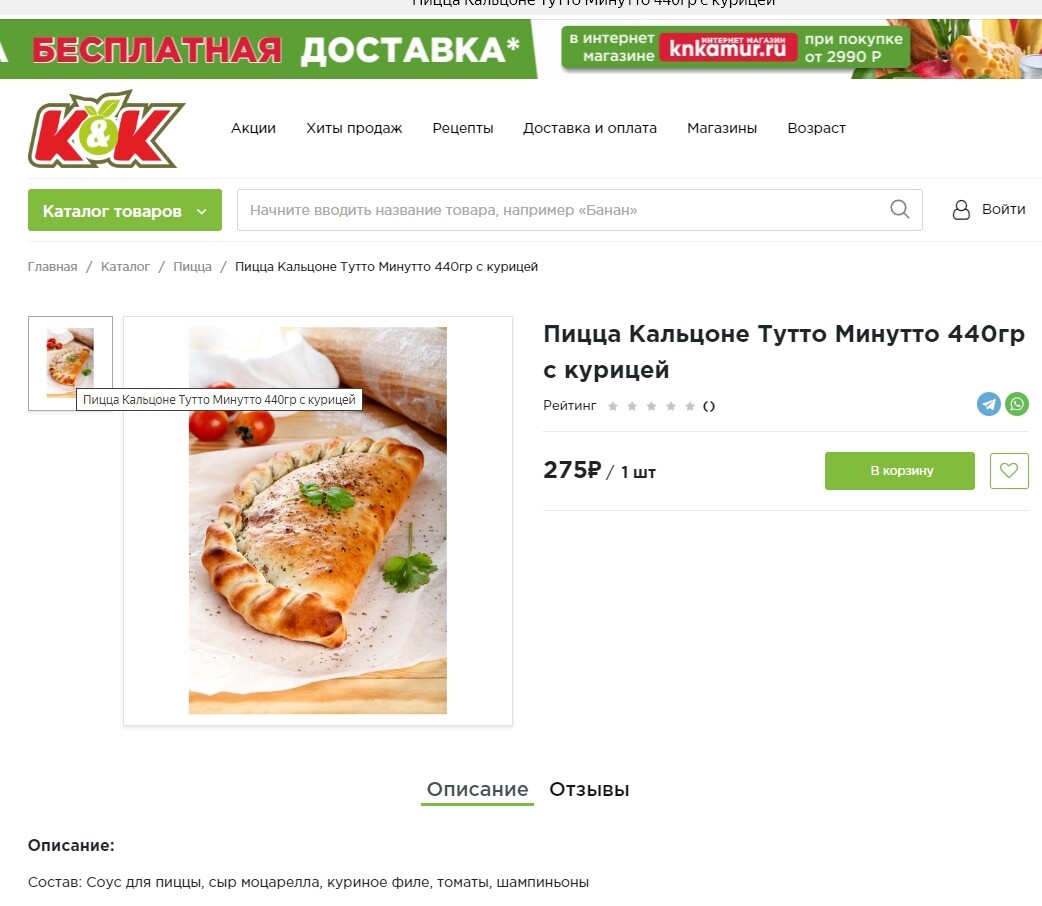Select the Описание tab
Viewport: 1042px width, 906px height.
[x=477, y=790]
